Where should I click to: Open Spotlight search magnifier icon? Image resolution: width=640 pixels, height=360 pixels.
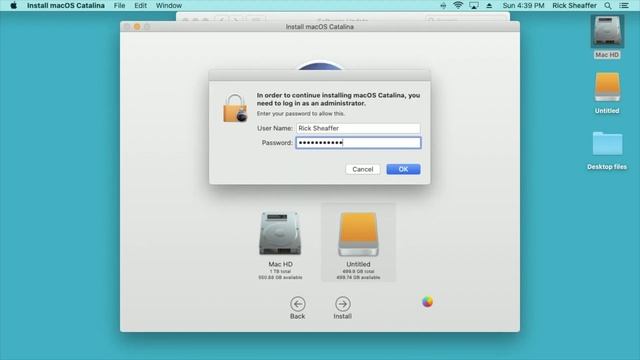(x=608, y=6)
